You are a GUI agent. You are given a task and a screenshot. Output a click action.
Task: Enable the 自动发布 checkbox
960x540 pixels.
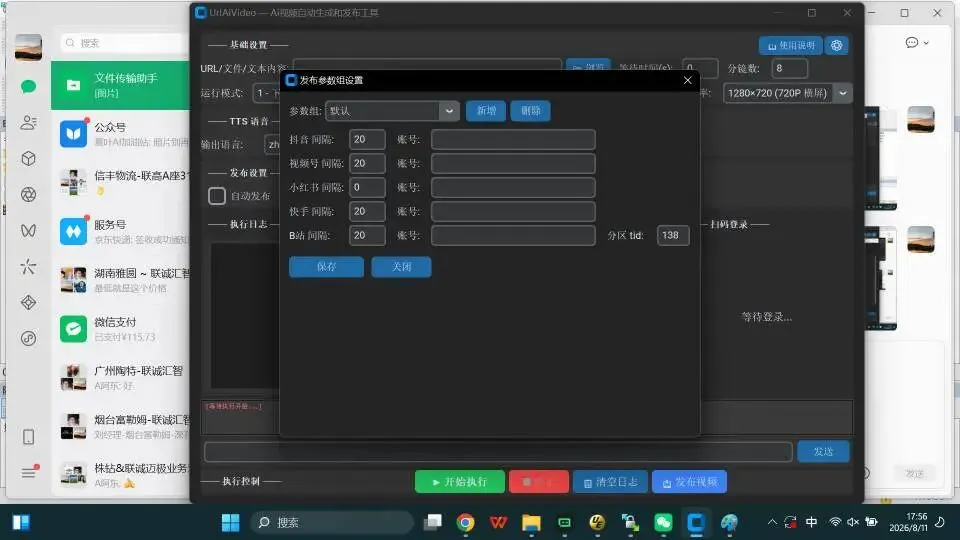tap(217, 196)
